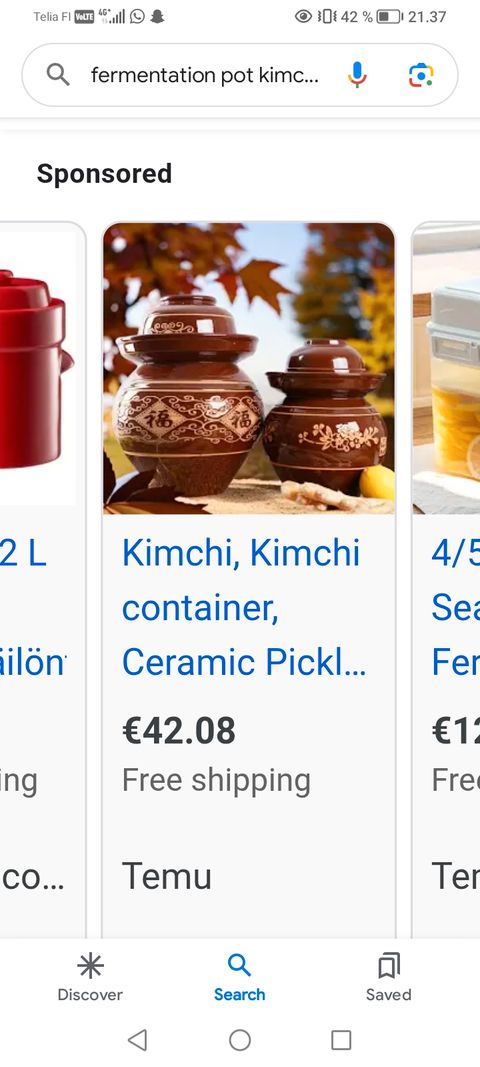
Task: Open the Discover tab
Action: tap(90, 978)
